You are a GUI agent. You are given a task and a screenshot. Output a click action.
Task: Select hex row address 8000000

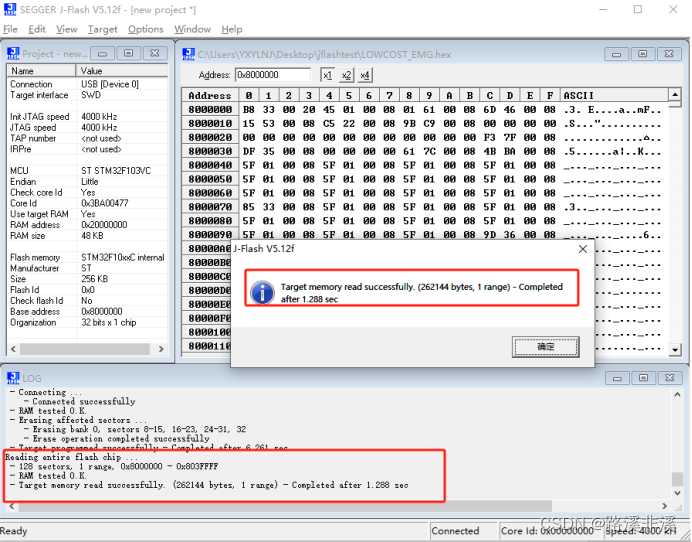click(210, 109)
